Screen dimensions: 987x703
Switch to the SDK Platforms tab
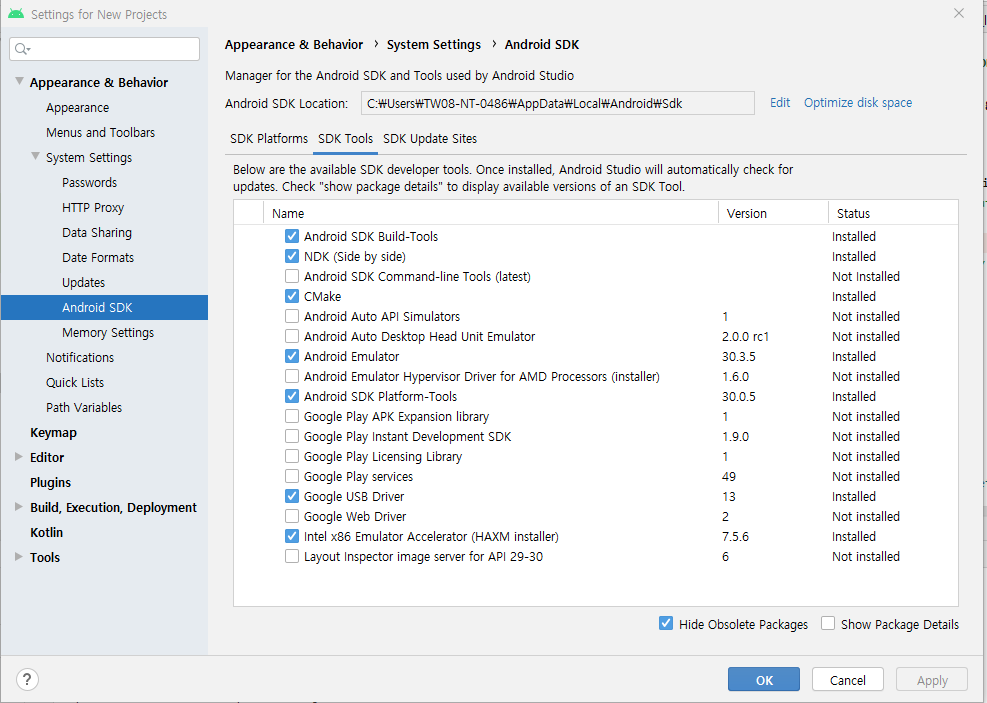pyautogui.click(x=269, y=139)
